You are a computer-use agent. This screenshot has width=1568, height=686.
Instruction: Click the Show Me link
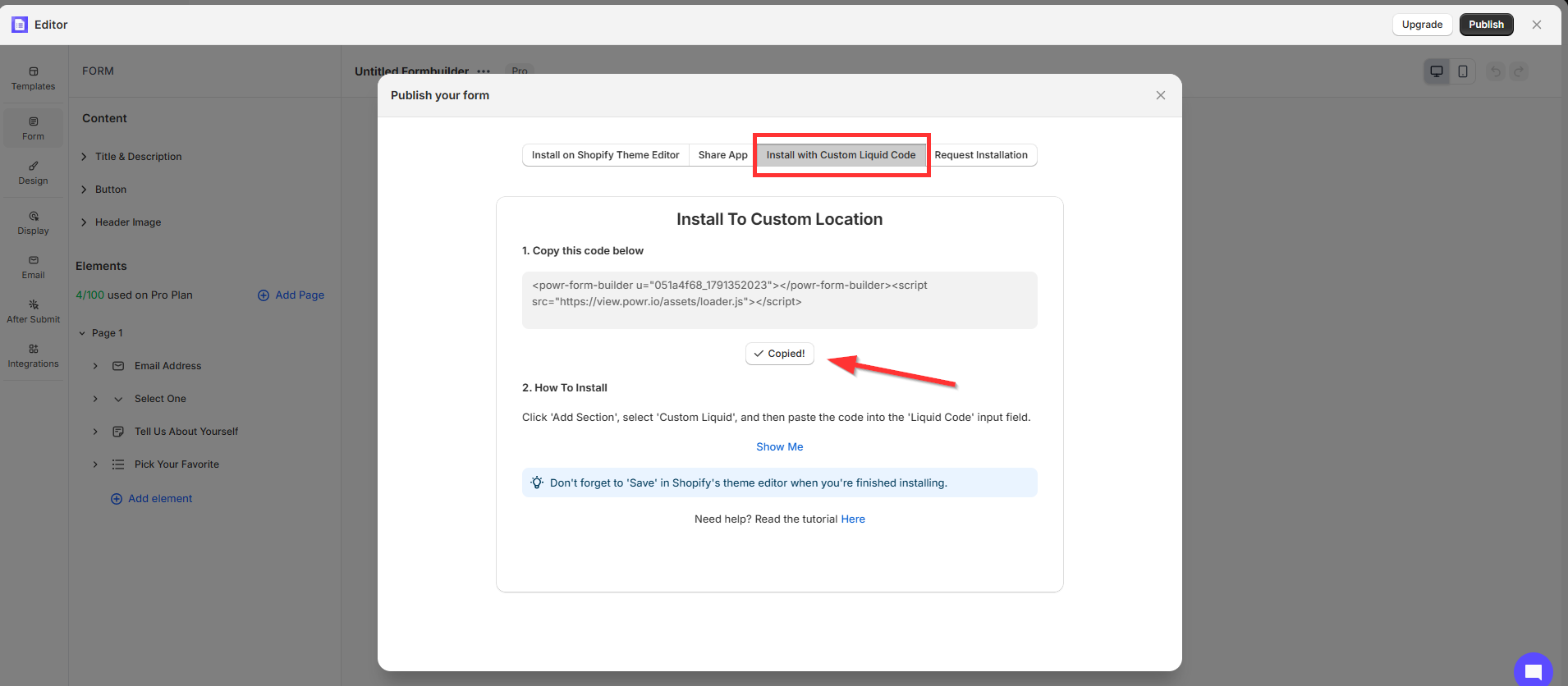point(780,447)
